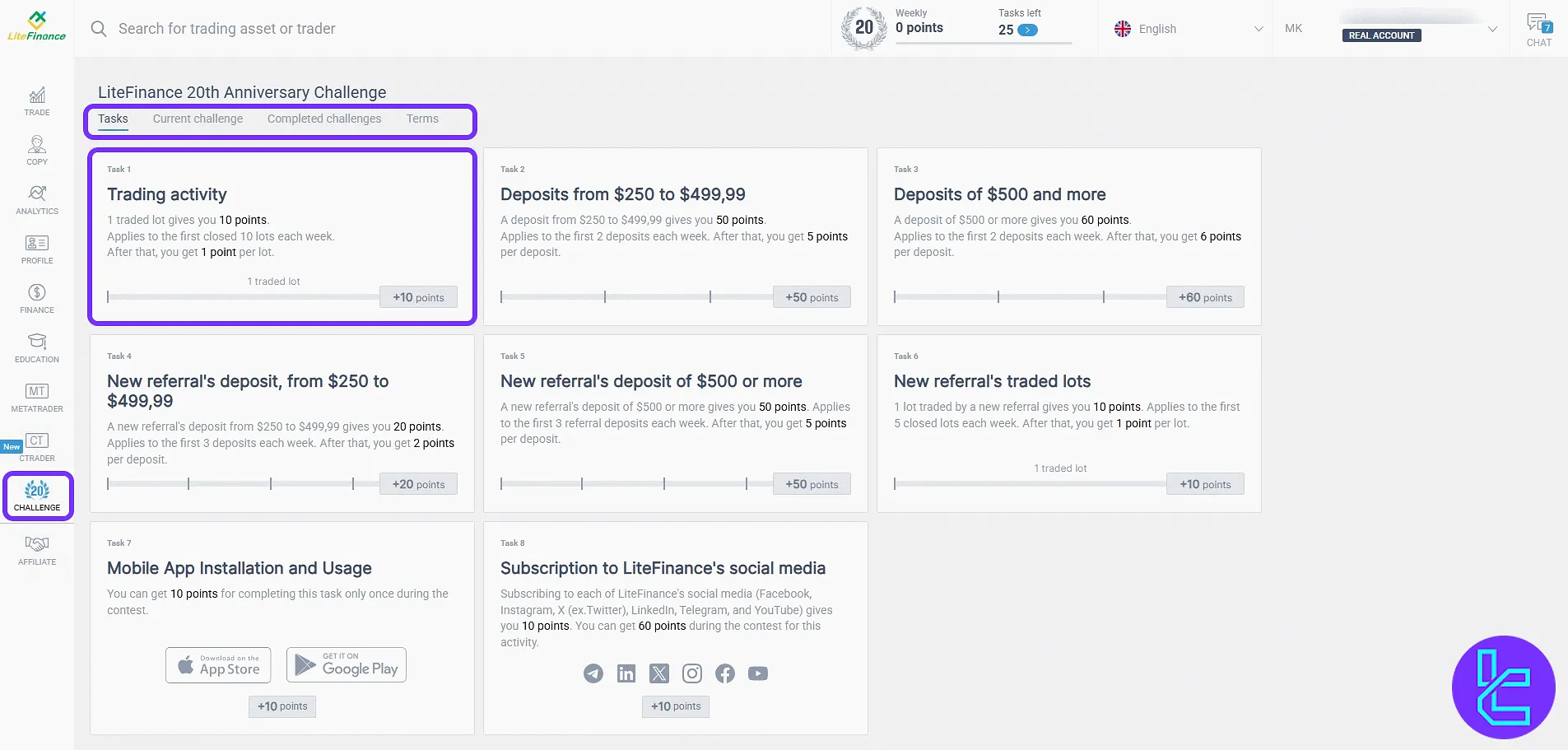Switch to the Tasks tab
The width and height of the screenshot is (1568, 750).
(x=113, y=119)
